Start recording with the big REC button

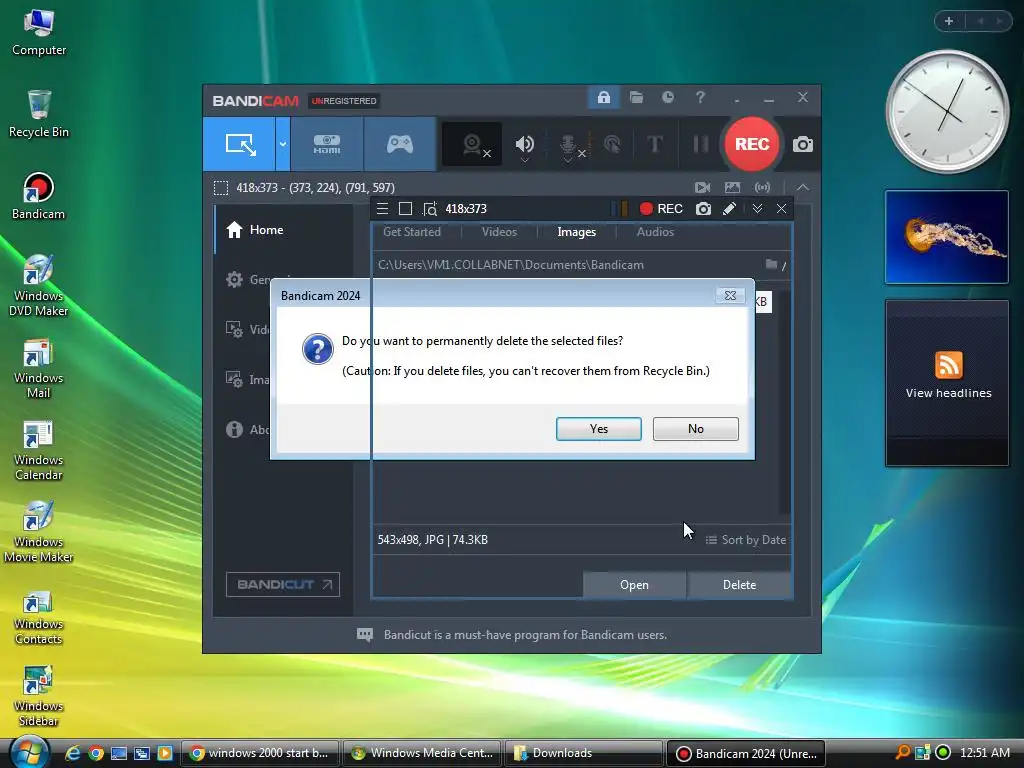[752, 144]
